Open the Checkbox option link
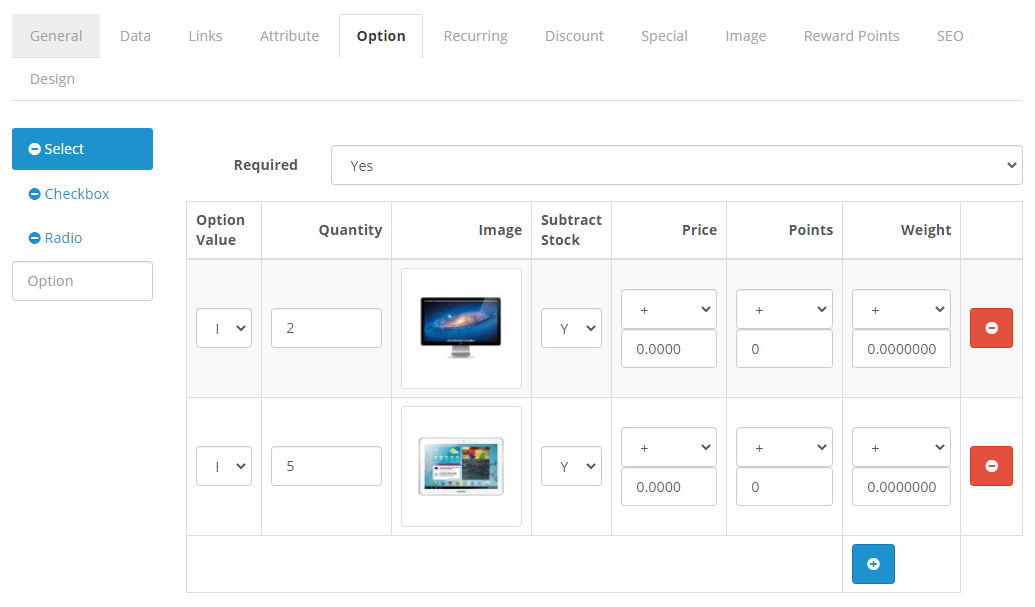The image size is (1035, 607). [x=77, y=194]
